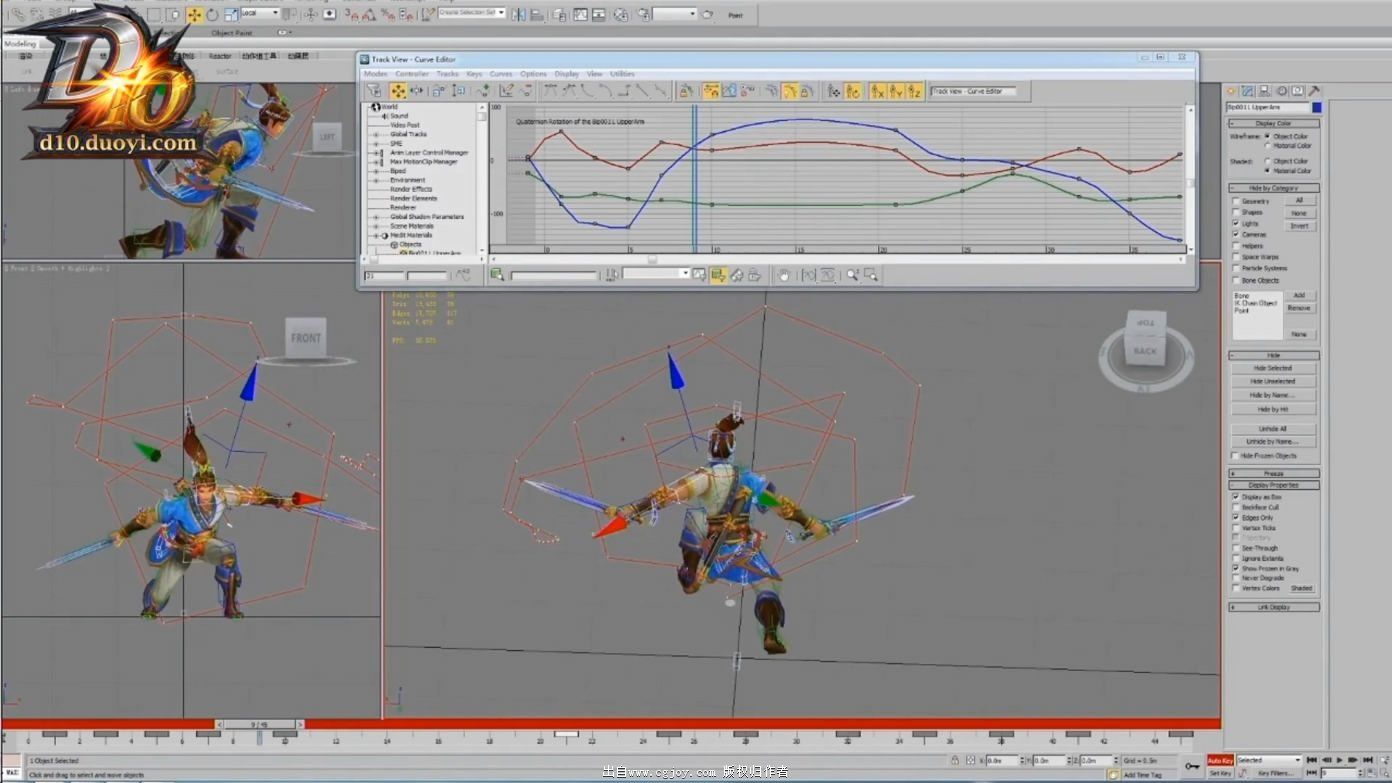
Task: Click the Zoom magnifier icon in Curve Editor
Action: pos(853,274)
